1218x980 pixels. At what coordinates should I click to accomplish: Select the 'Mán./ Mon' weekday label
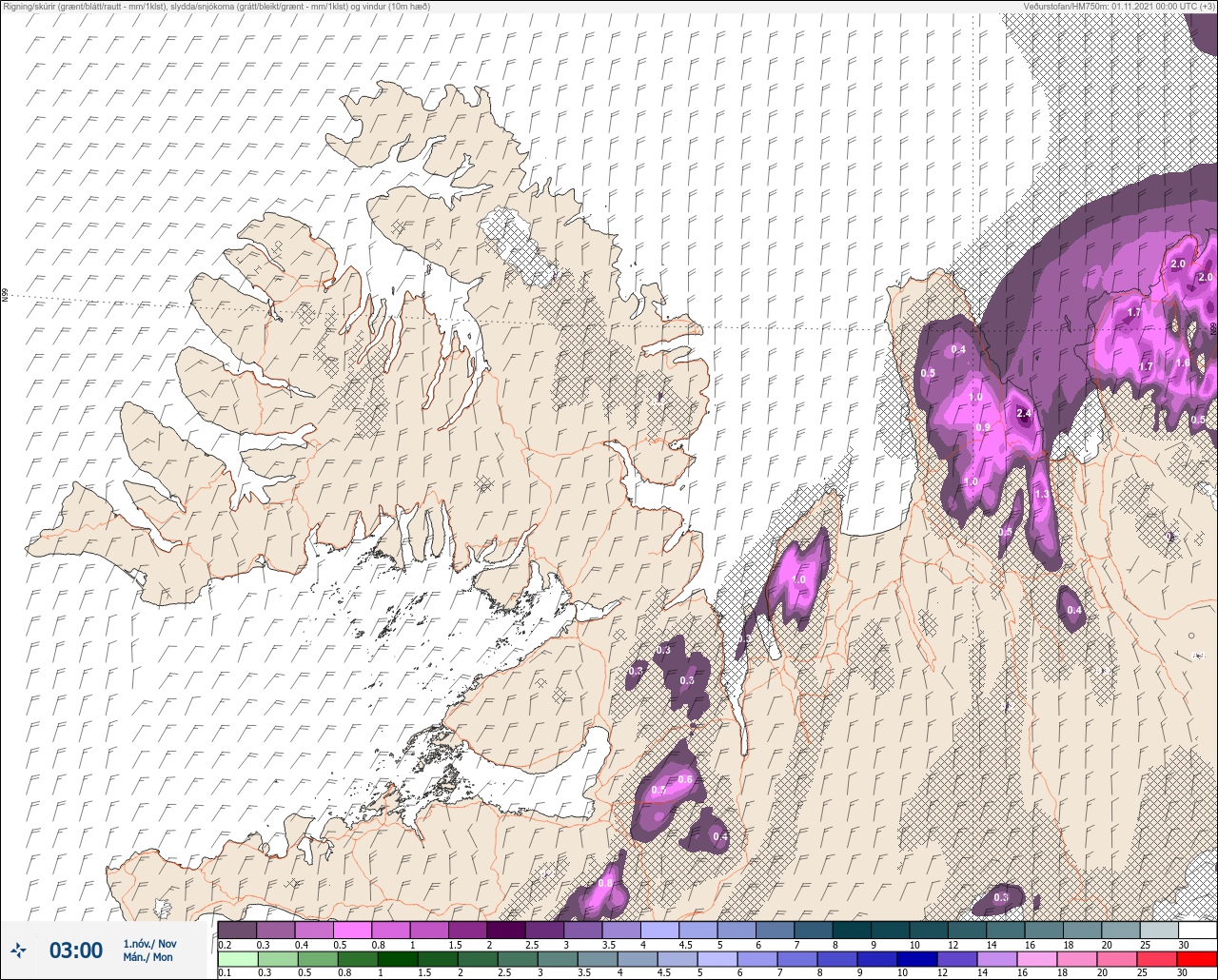(148, 957)
